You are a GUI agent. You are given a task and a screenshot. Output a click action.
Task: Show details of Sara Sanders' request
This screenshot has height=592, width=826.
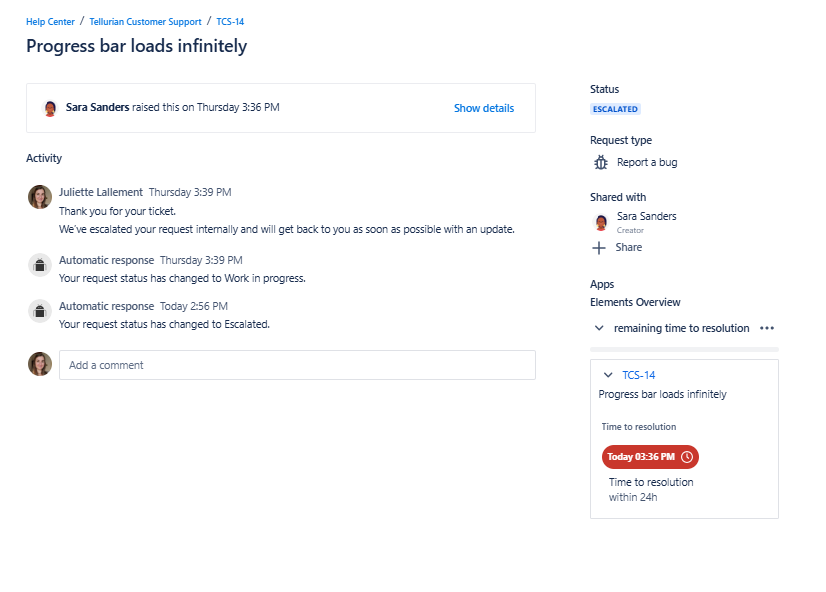click(483, 108)
